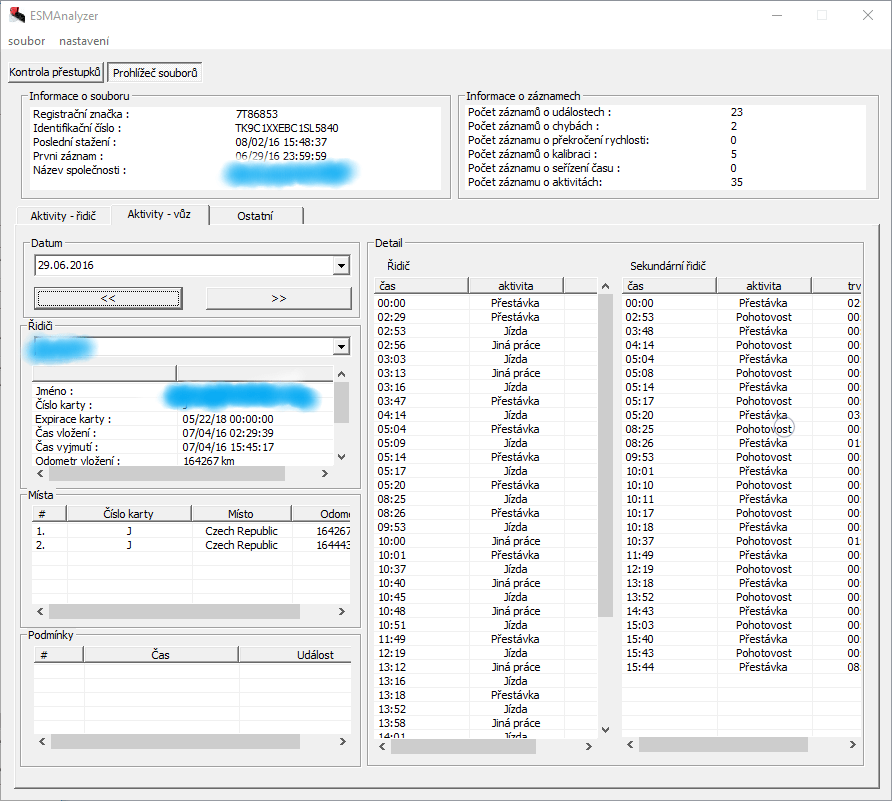Select the Prohlížeč souborů tab
Image resolution: width=892 pixels, height=801 pixels.
pyautogui.click(x=155, y=73)
